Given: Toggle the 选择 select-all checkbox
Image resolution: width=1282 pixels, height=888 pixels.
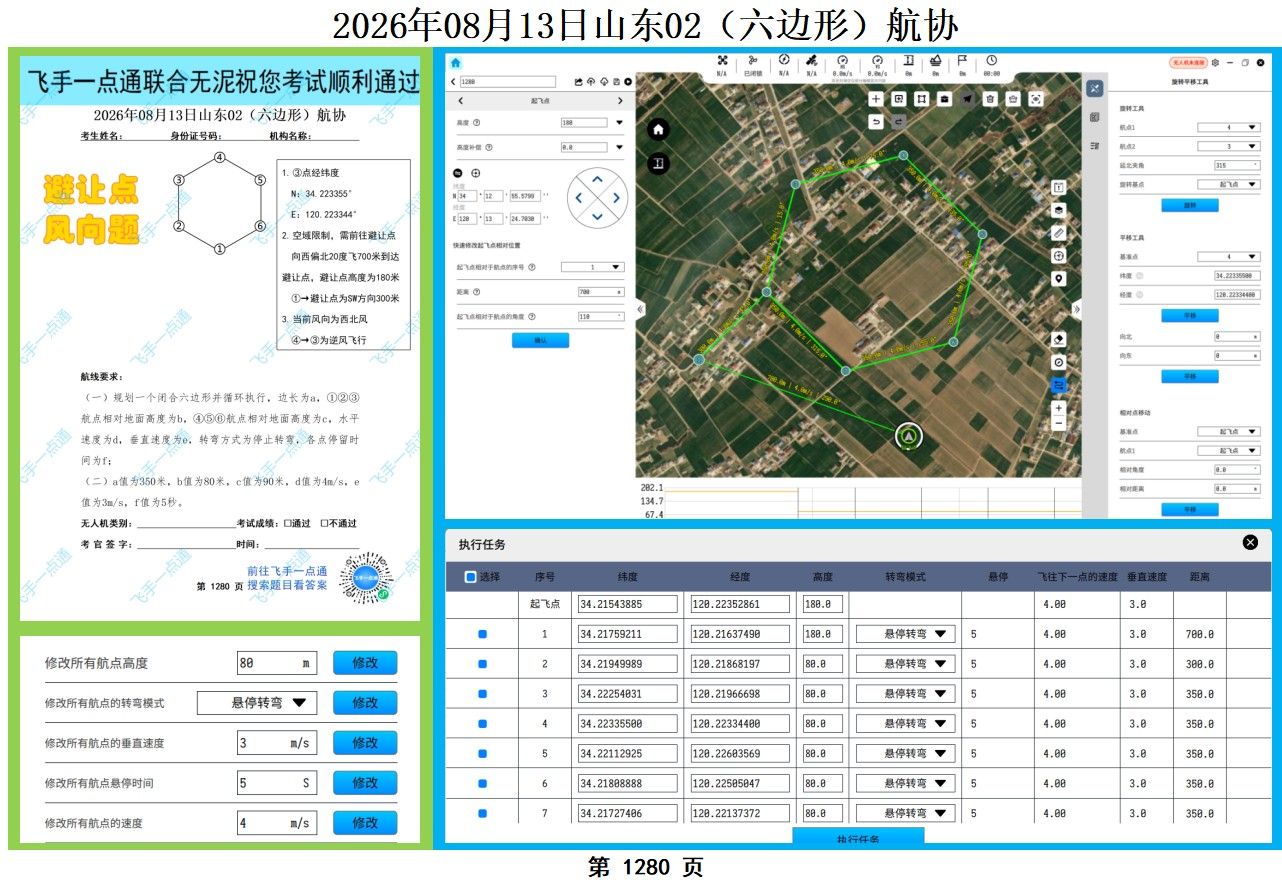Looking at the screenshot, I should pos(471,577).
